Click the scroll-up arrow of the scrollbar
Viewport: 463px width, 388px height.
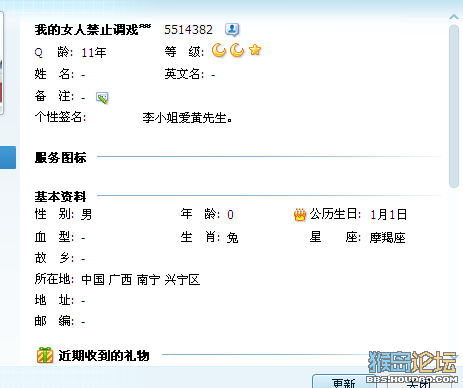click(454, 16)
